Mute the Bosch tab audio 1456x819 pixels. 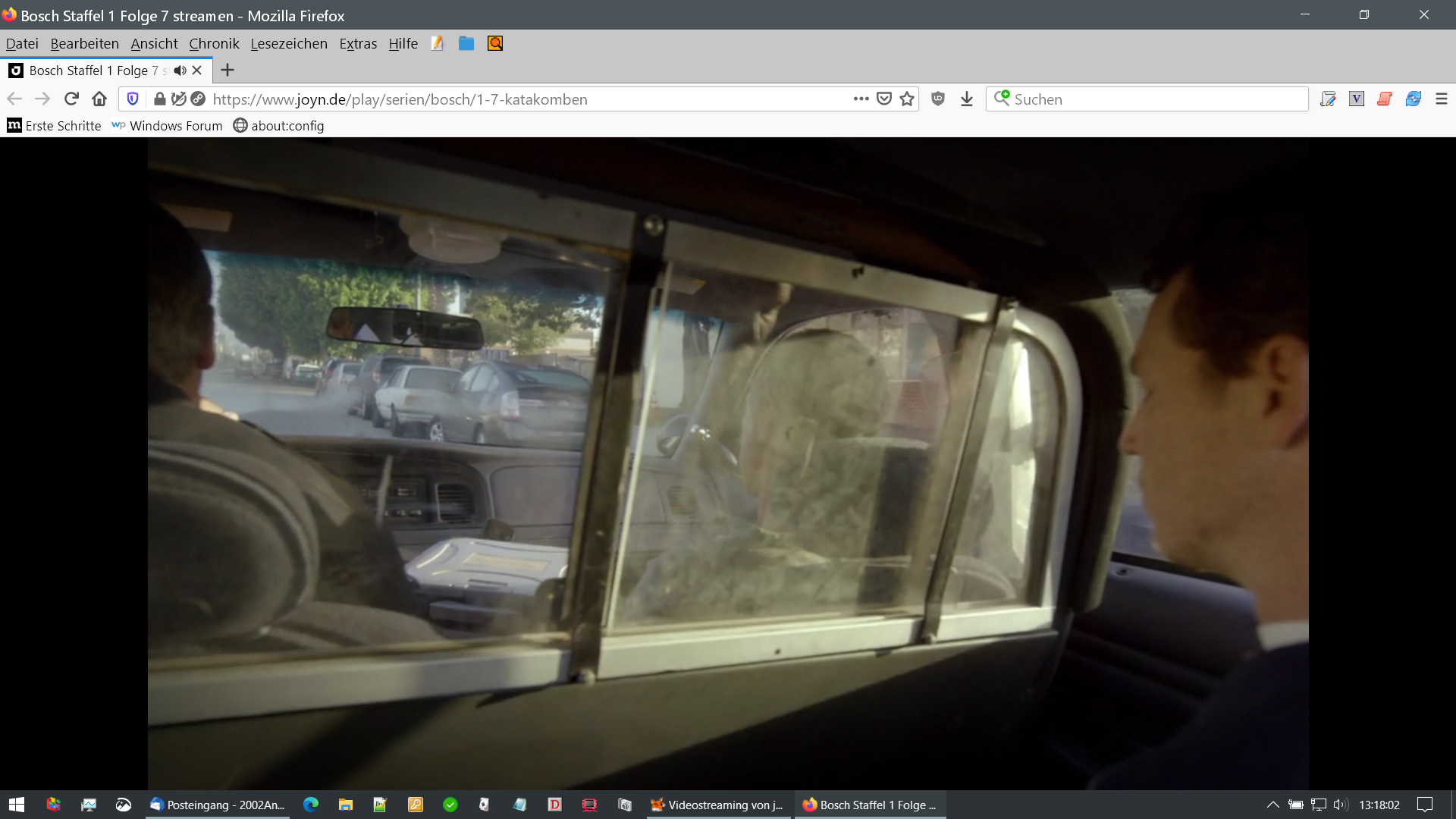(x=180, y=71)
